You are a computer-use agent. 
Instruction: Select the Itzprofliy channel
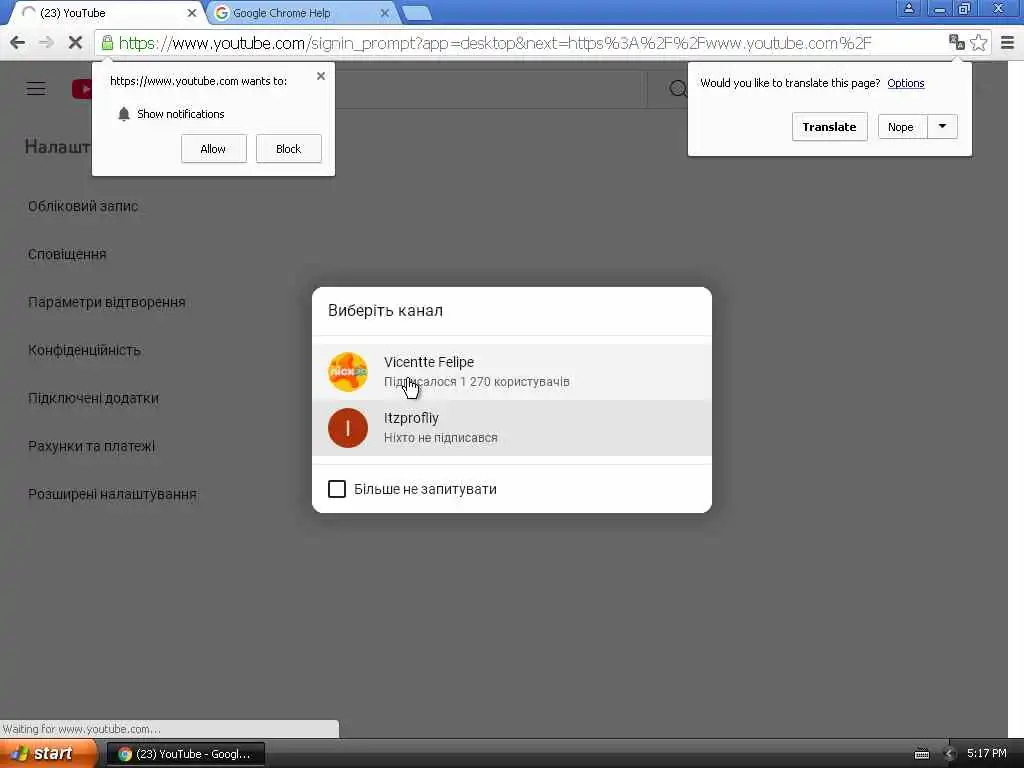512,428
